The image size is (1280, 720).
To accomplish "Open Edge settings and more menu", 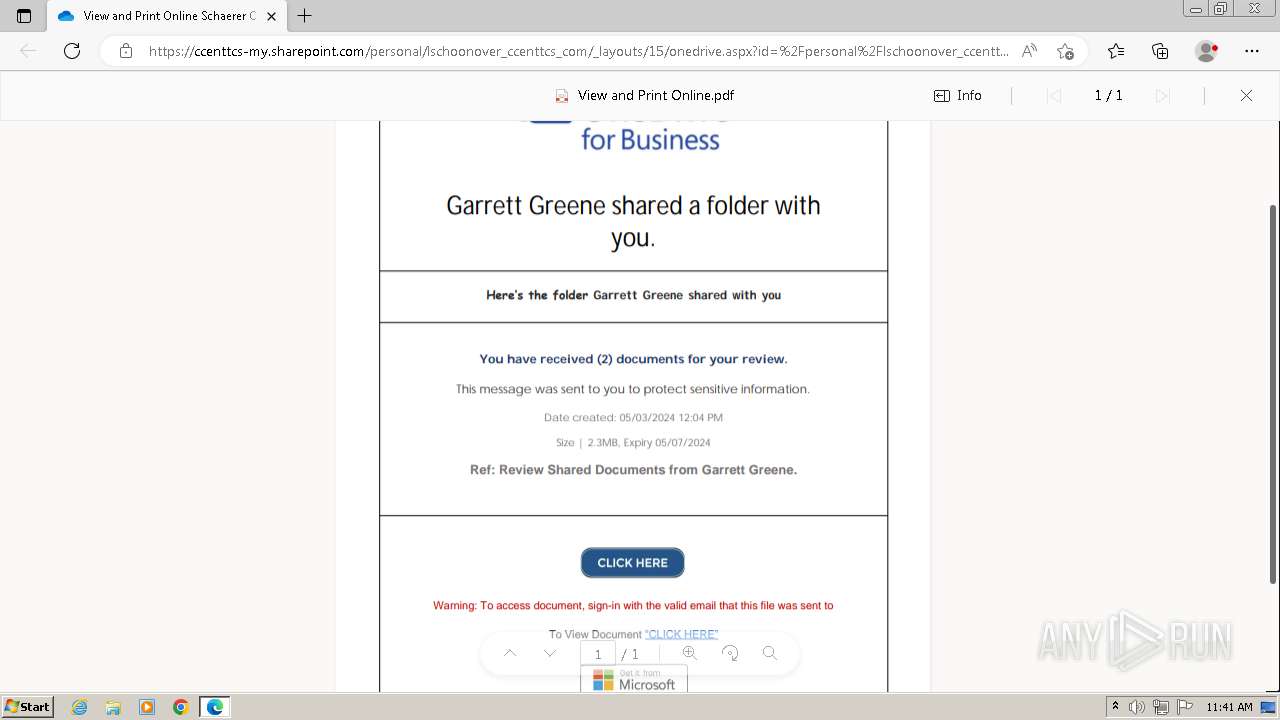I will [x=1252, y=51].
